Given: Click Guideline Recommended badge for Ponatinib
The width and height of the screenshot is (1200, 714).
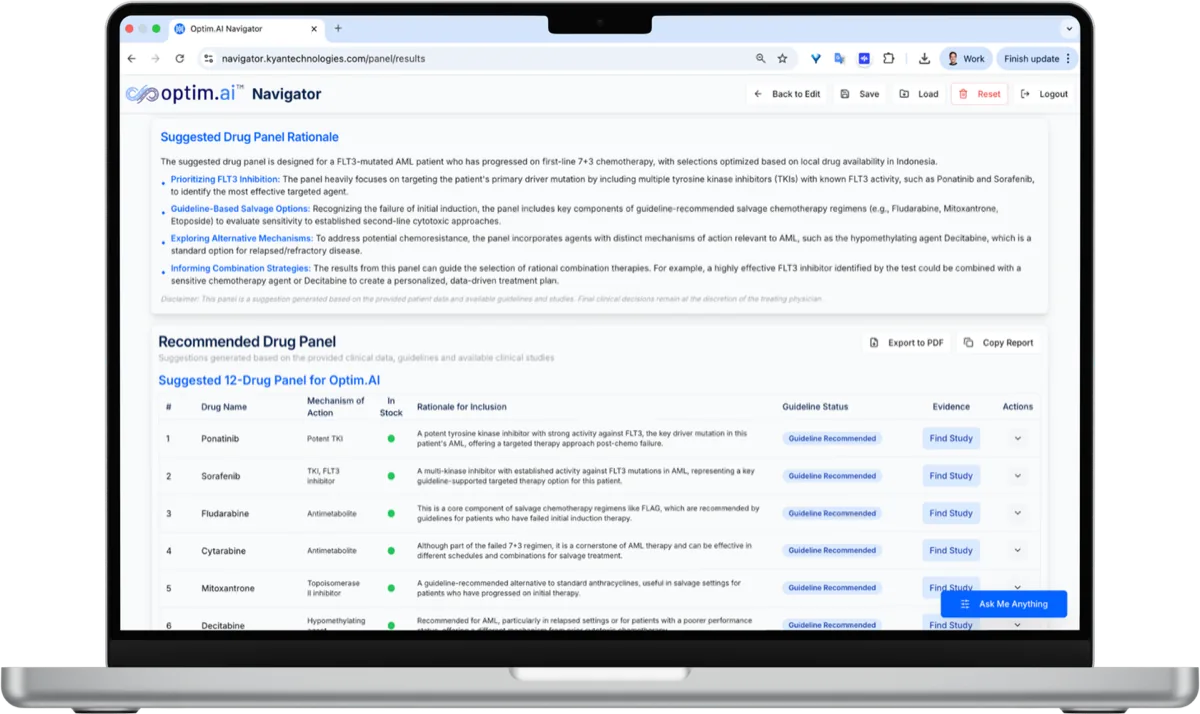Looking at the screenshot, I should pyautogui.click(x=832, y=439).
